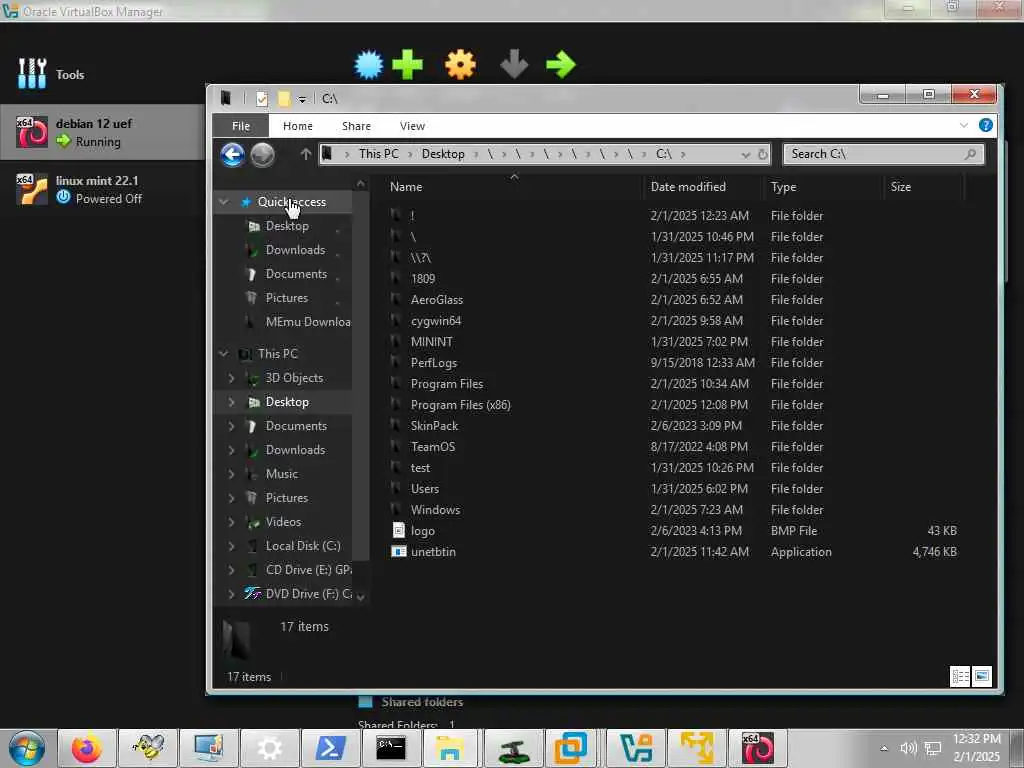Image resolution: width=1024 pixels, height=768 pixels.
Task: Sort by the Type column header
Action: (x=783, y=187)
